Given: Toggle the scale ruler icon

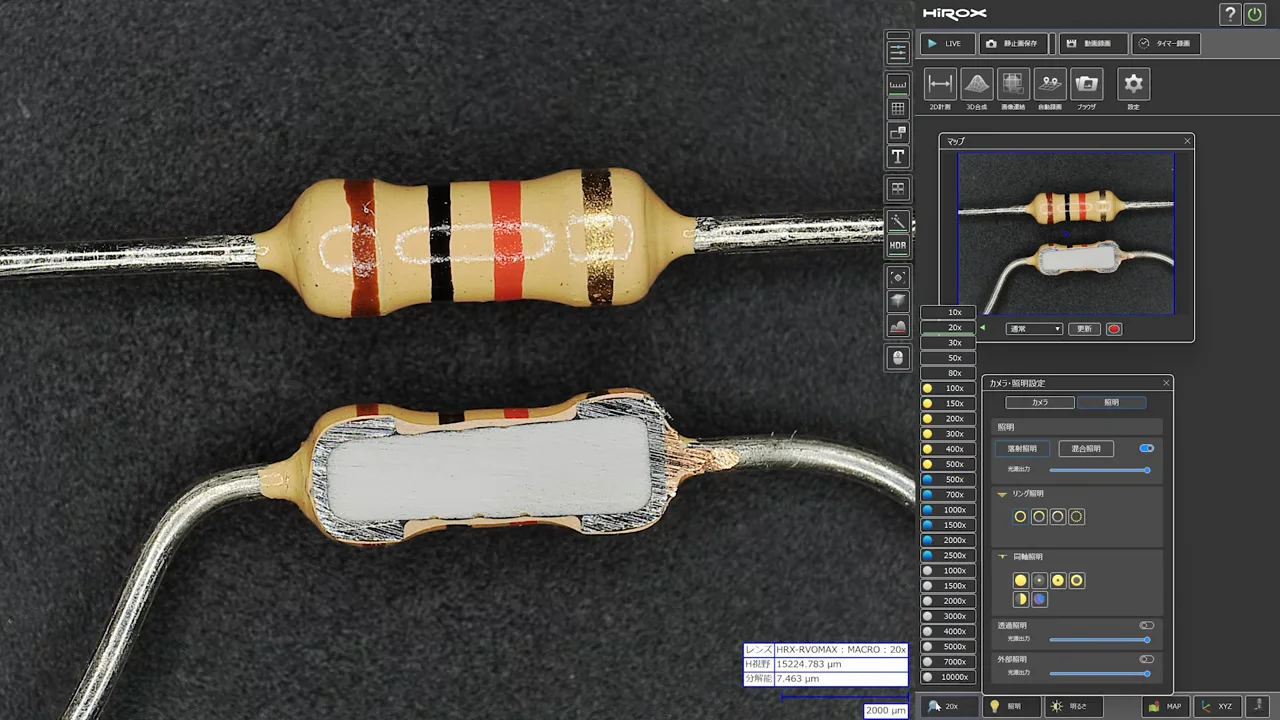Looking at the screenshot, I should 898,84.
